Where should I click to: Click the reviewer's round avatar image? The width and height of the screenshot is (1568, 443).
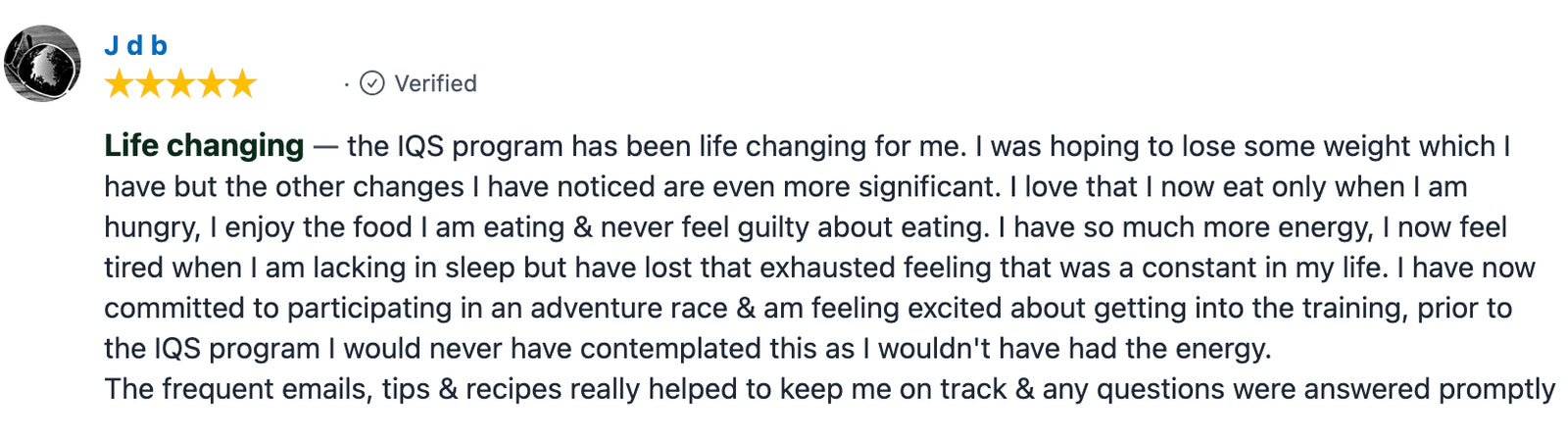click(43, 64)
